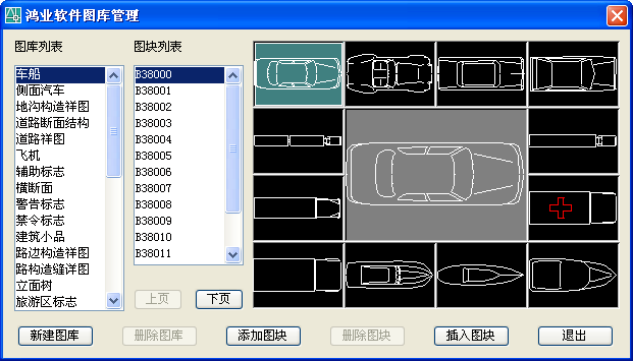Select the two-trailer truck thumbnail
Viewport: 633px width, 362px height.
pos(298,141)
